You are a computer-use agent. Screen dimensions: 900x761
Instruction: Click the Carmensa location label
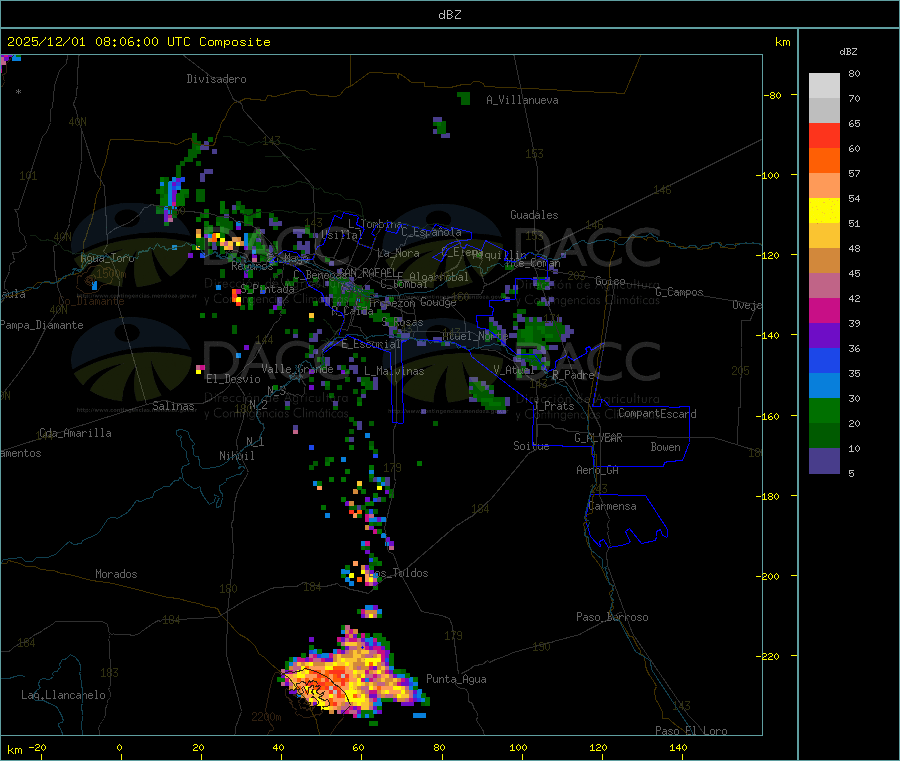pos(612,506)
